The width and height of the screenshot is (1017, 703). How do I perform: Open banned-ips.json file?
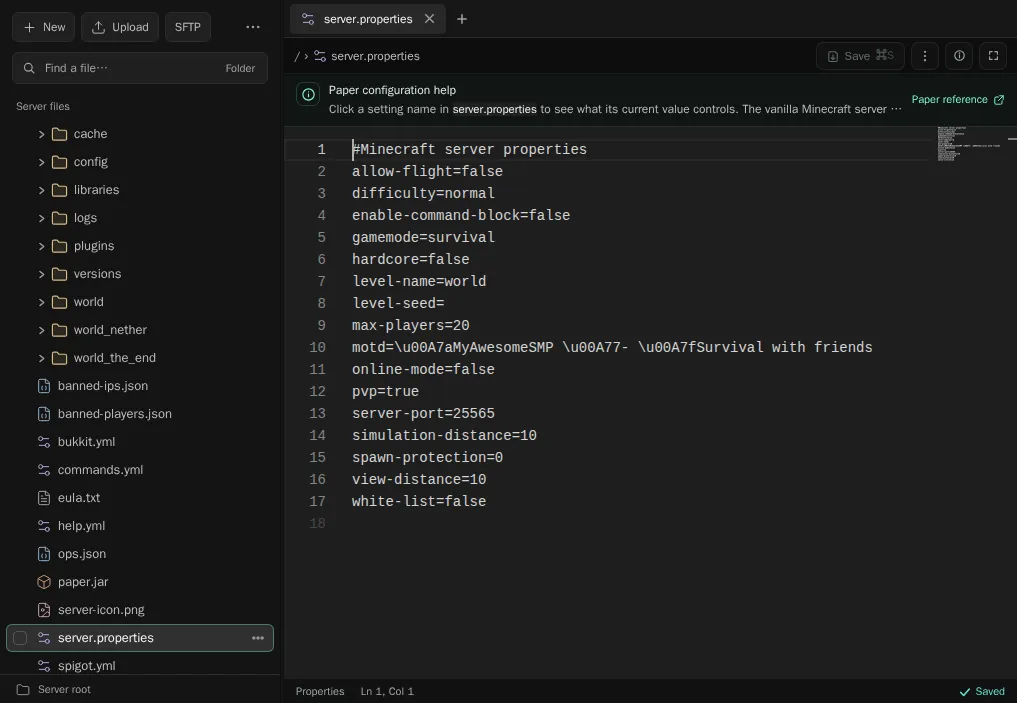click(102, 386)
